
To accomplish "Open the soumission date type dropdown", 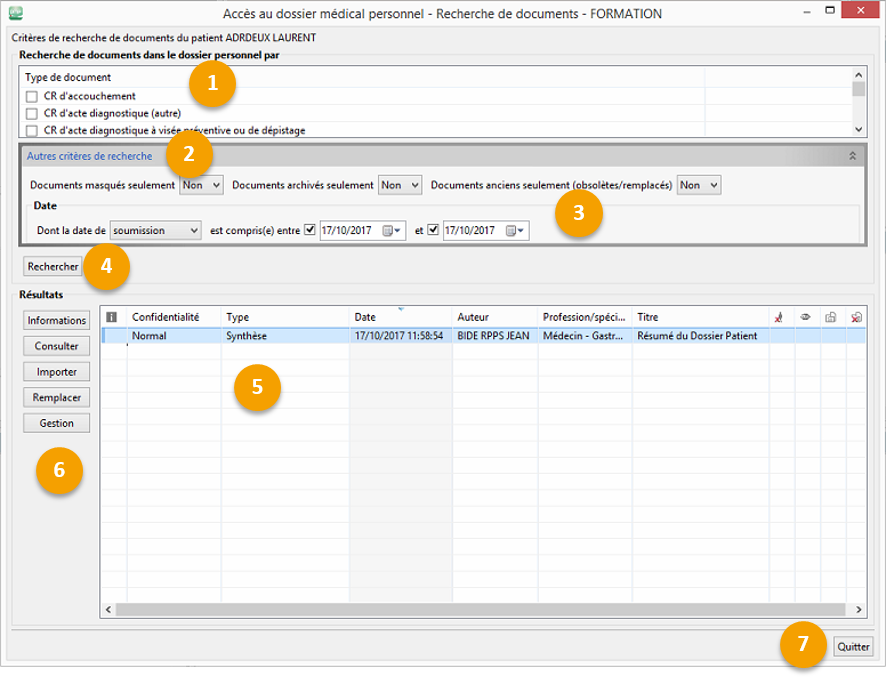I will [155, 230].
